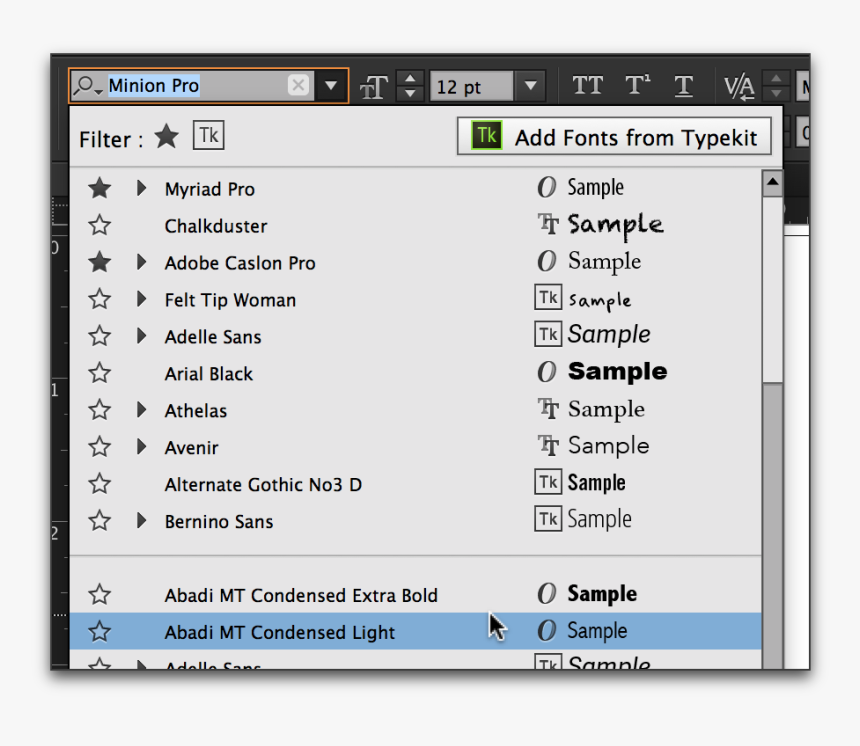Choose Adobe Caslon Pro font
860x746 pixels.
click(x=240, y=263)
